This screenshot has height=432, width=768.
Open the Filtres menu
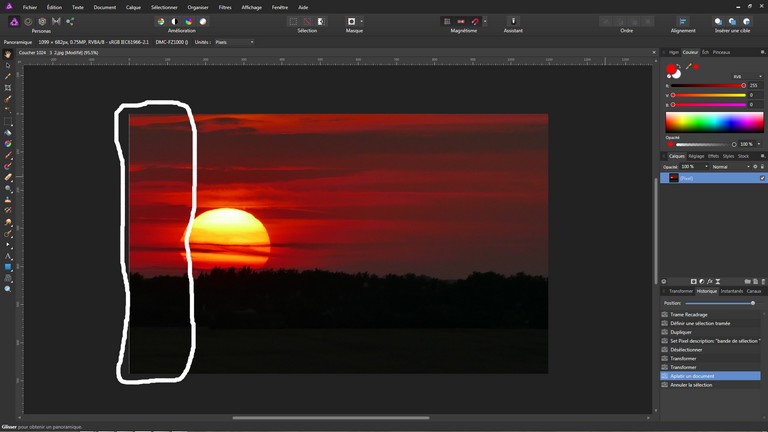coord(225,7)
